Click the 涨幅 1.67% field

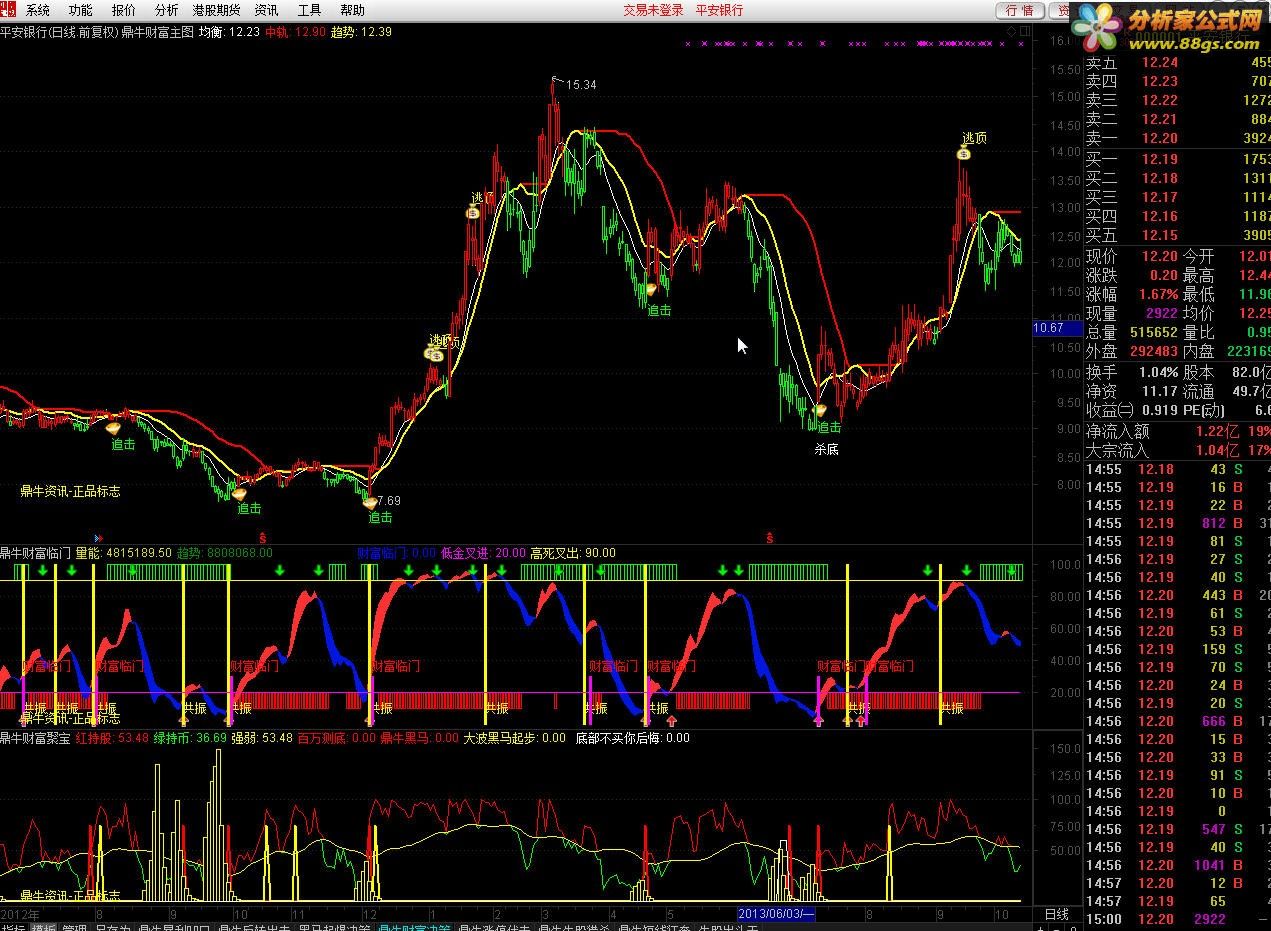1132,294
